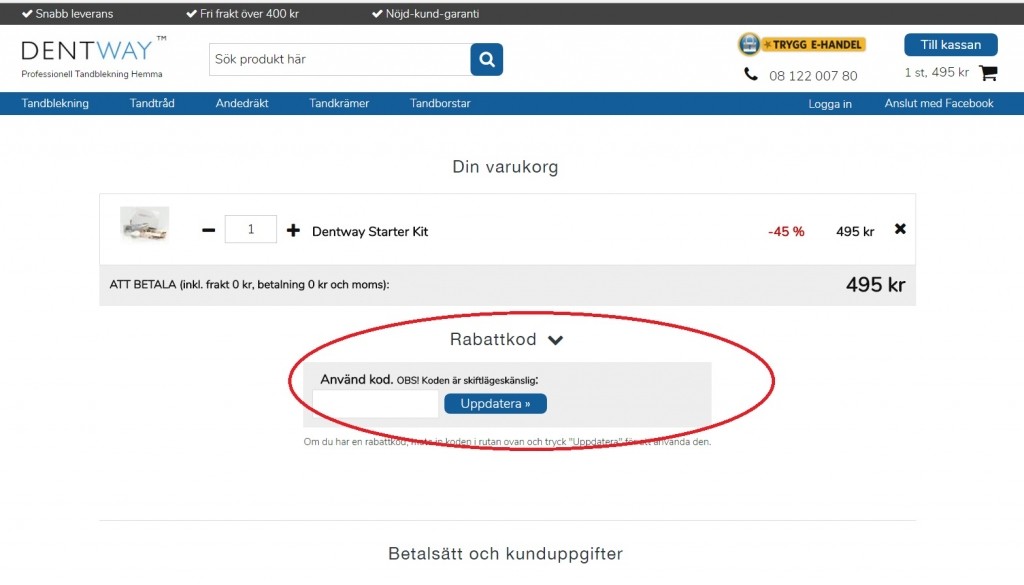Viewport: 1024px width, 585px height.
Task: Click the magnifier search button
Action: (x=487, y=59)
